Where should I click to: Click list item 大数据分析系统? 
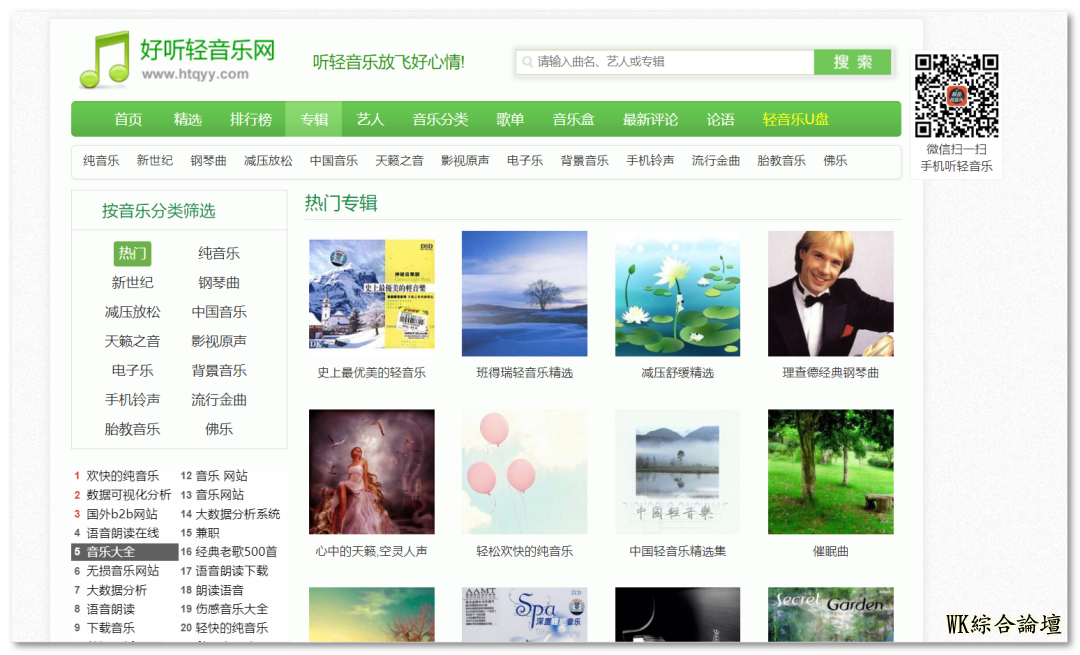point(238,514)
